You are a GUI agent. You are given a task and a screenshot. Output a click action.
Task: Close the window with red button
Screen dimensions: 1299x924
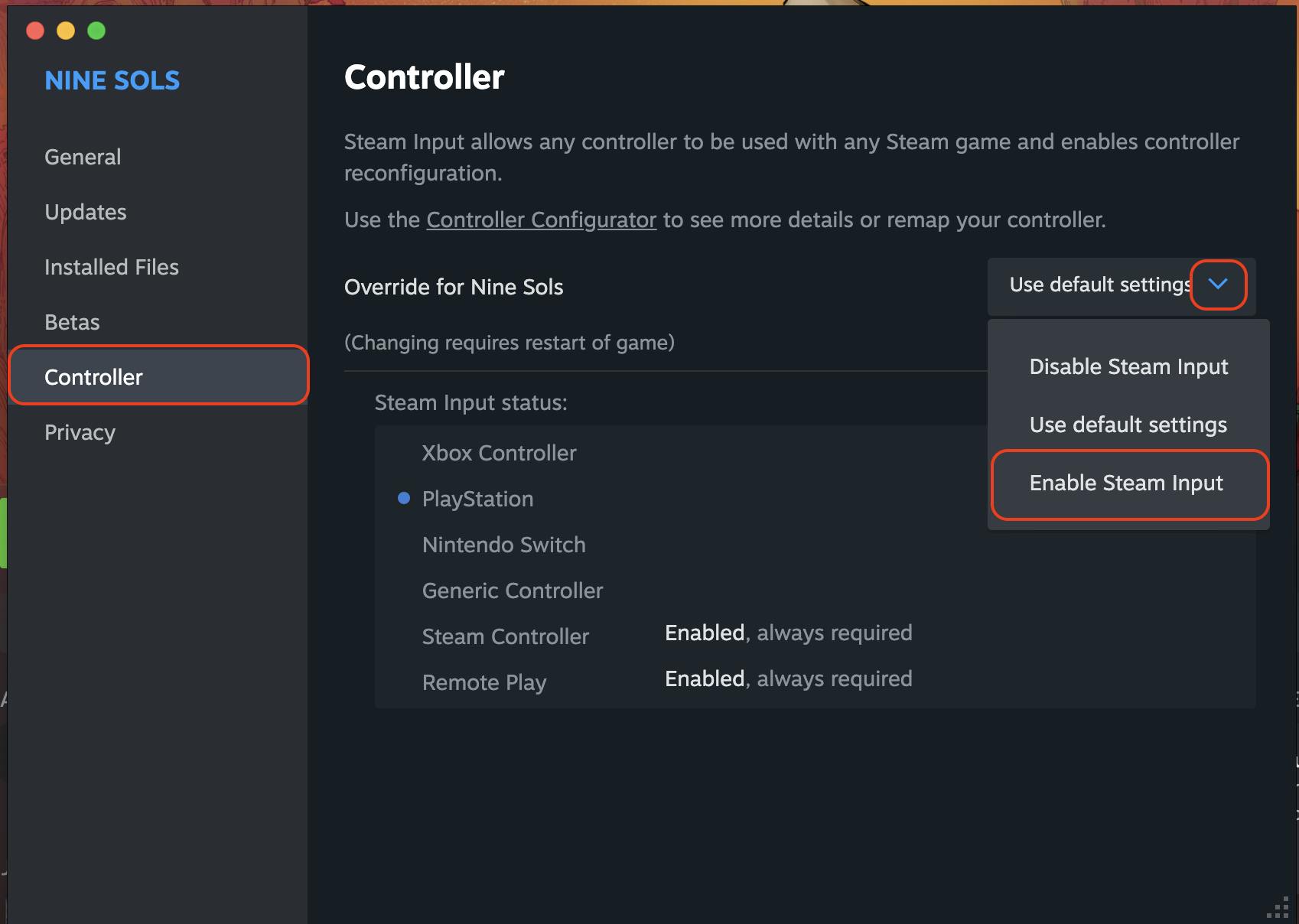point(35,31)
